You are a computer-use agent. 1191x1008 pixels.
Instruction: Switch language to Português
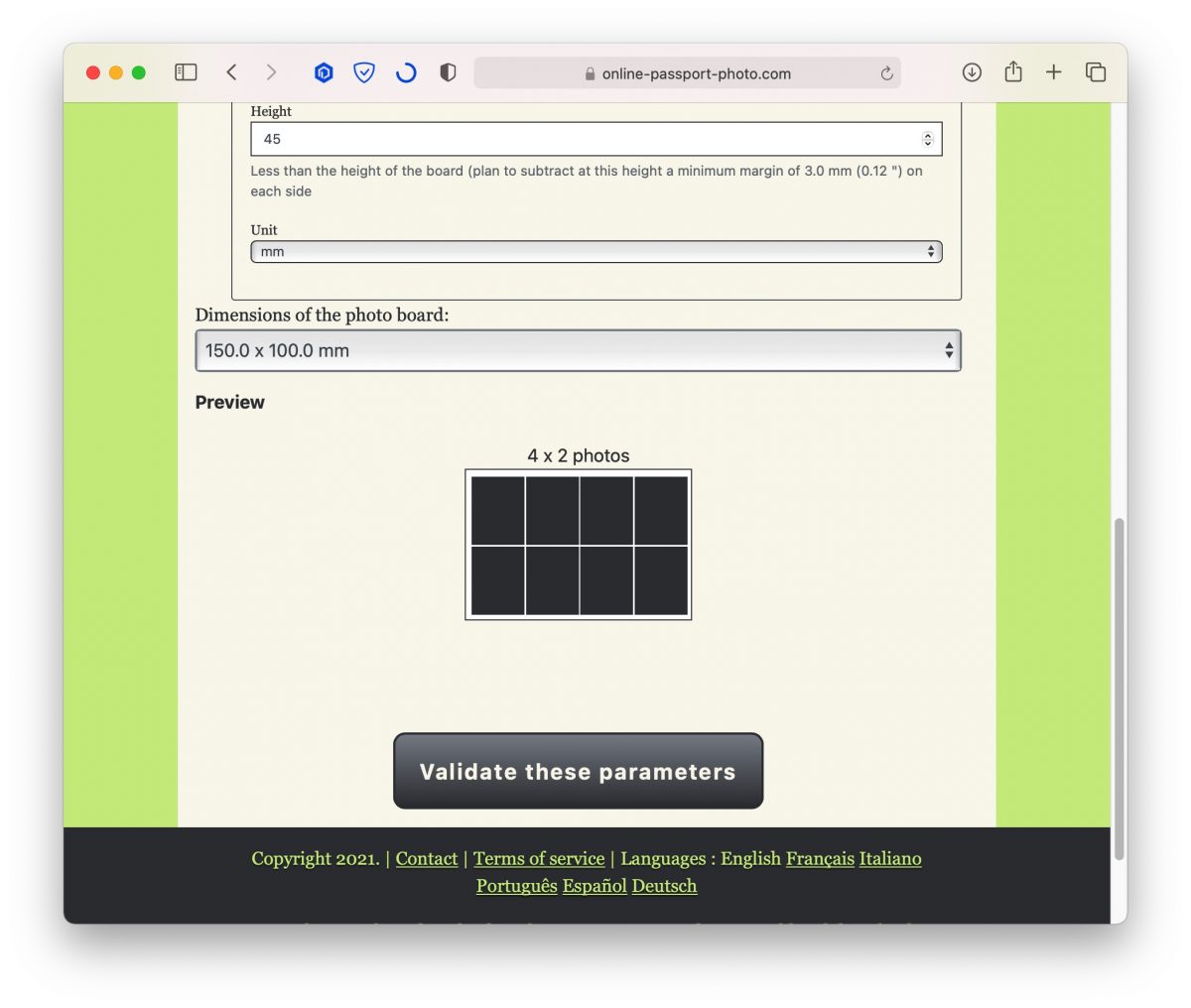(x=516, y=886)
